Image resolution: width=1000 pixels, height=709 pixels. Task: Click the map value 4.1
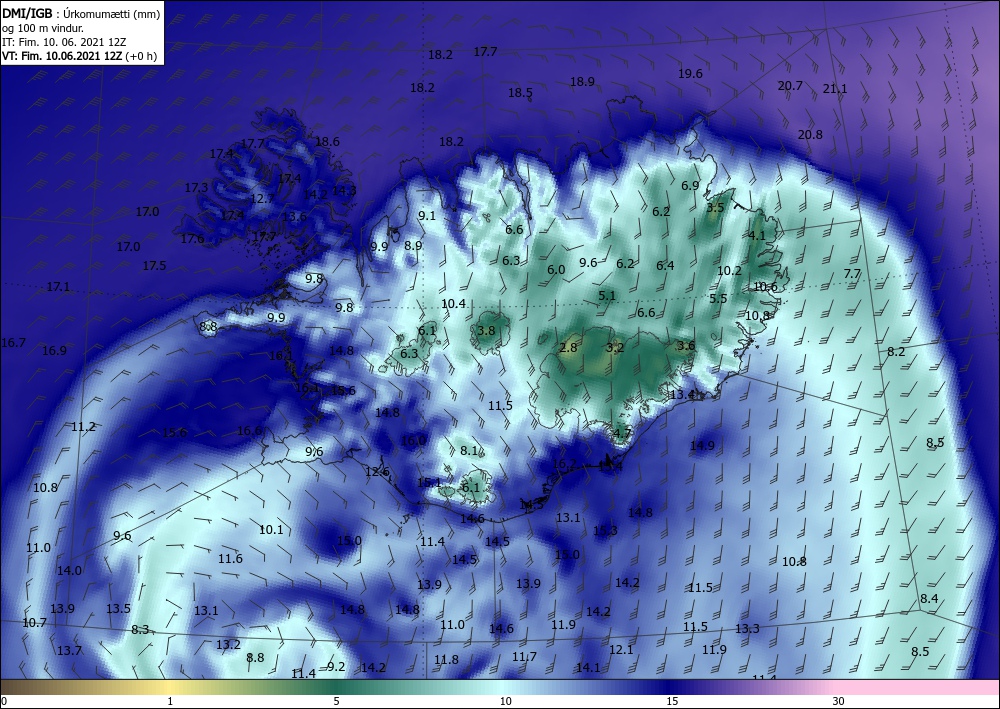pos(757,235)
